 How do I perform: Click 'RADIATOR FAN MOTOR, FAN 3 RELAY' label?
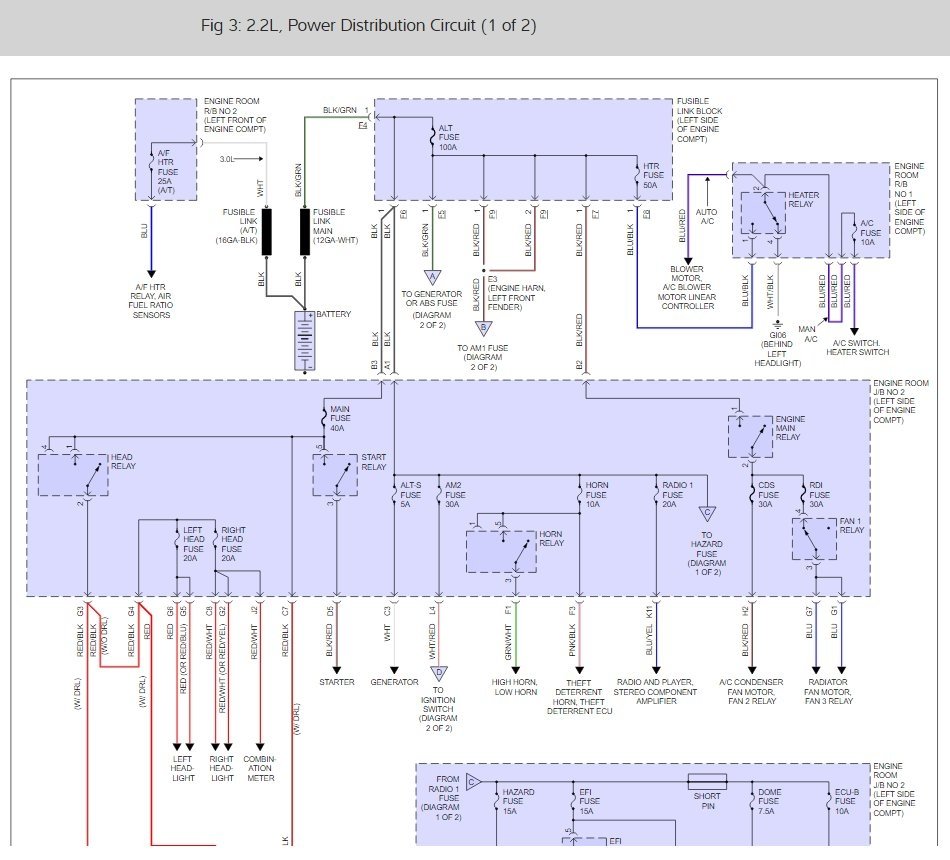coord(828,692)
